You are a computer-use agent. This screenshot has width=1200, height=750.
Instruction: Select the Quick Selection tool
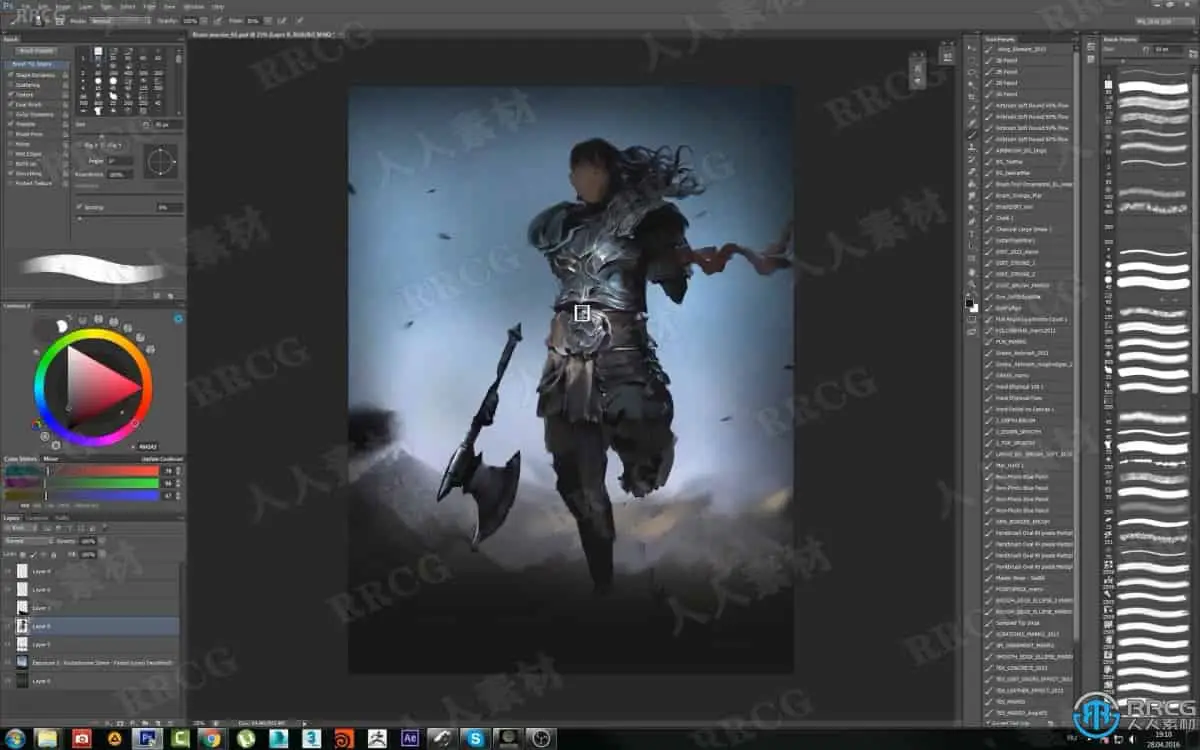click(x=972, y=84)
